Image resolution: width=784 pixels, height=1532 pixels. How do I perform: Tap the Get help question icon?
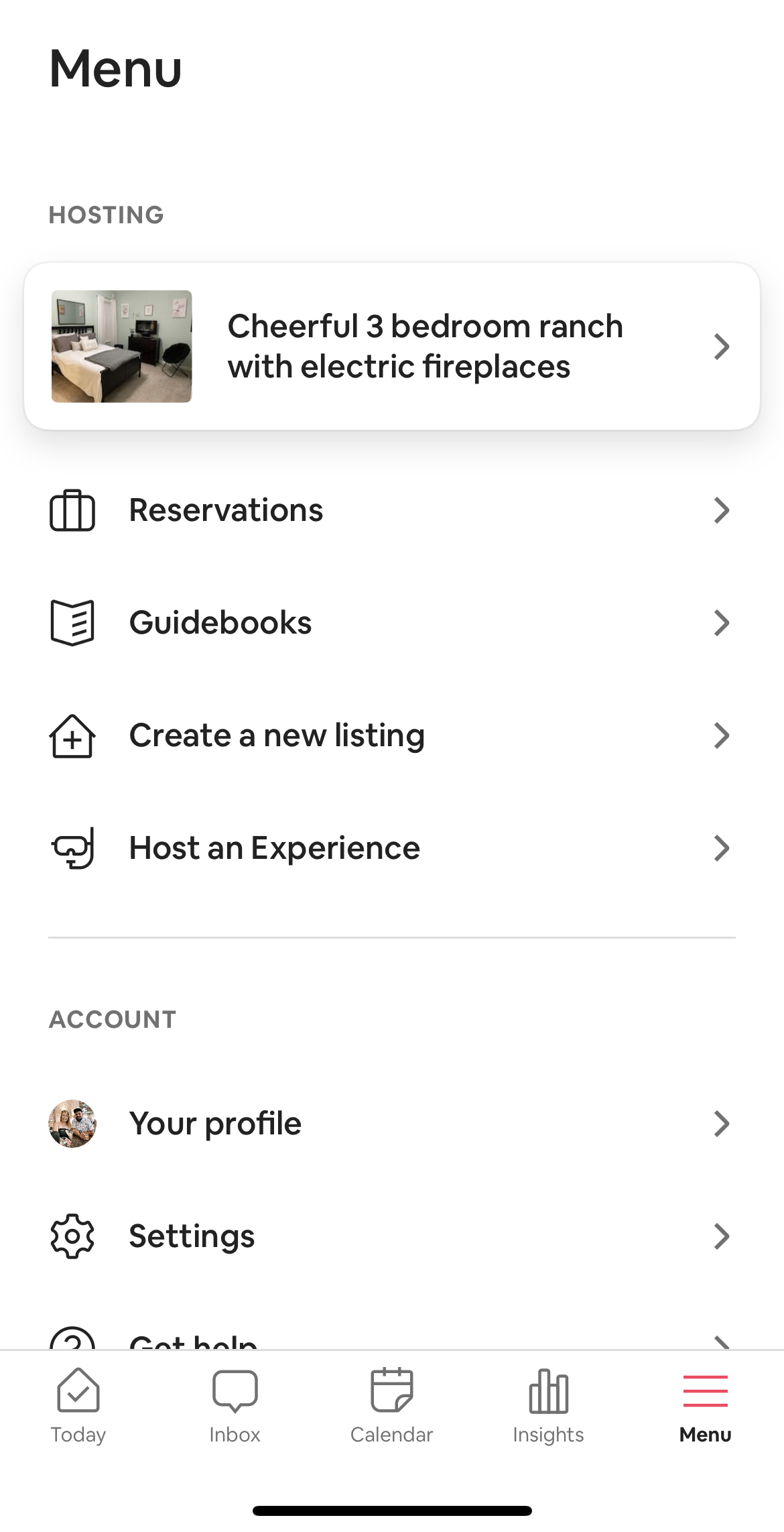(72, 1340)
